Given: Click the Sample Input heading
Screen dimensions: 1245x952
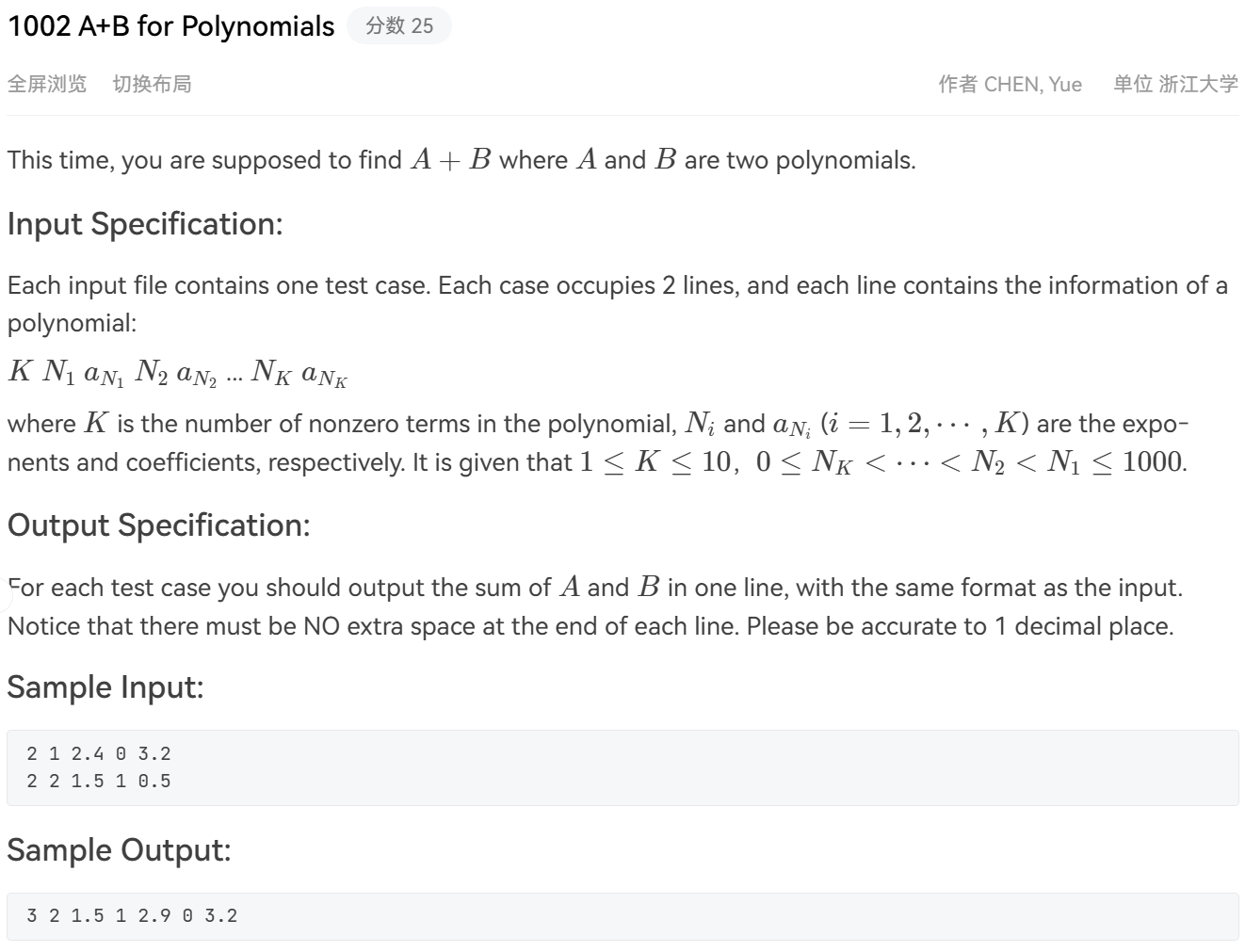Looking at the screenshot, I should [x=105, y=687].
